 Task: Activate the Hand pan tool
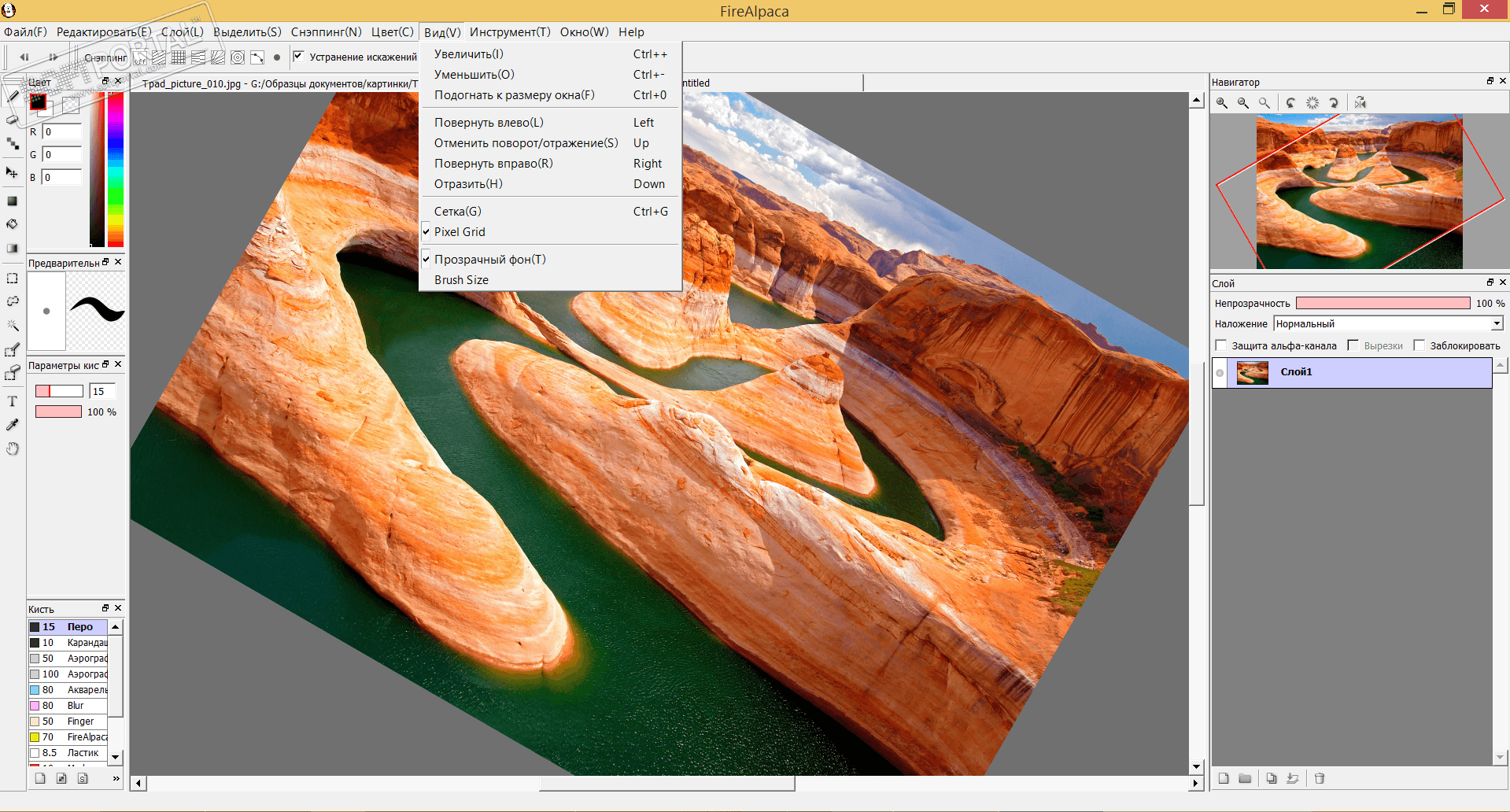(13, 448)
